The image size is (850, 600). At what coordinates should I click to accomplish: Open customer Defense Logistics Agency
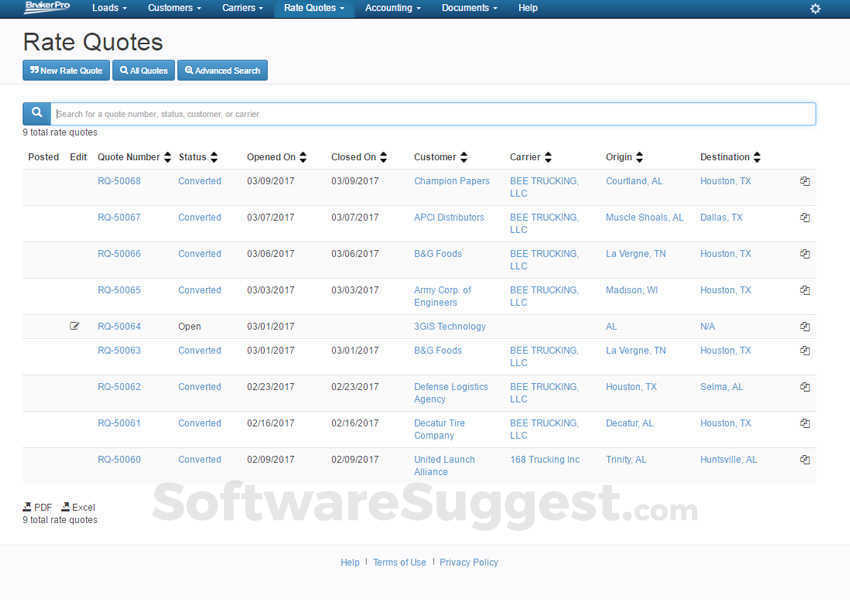[451, 393]
